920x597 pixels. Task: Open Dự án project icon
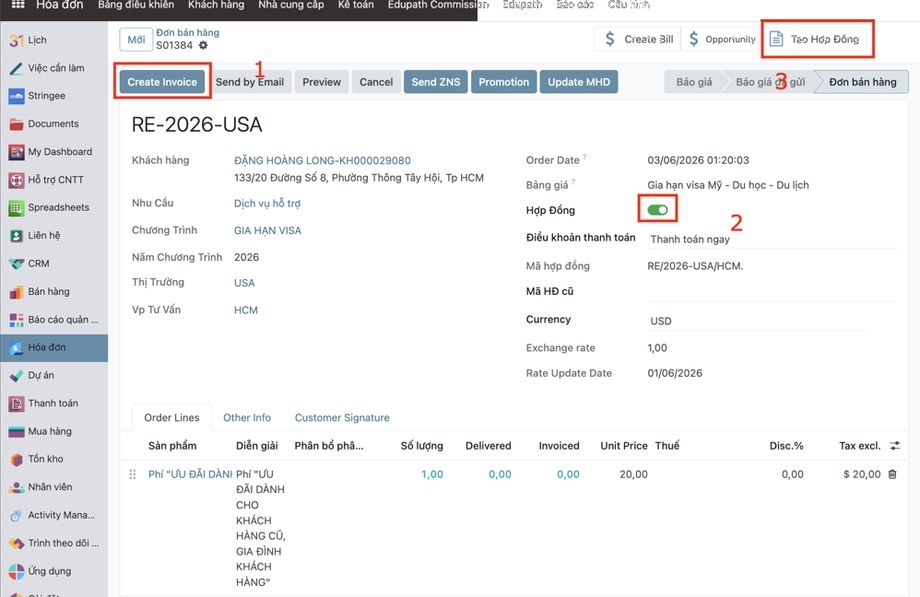tap(16, 375)
